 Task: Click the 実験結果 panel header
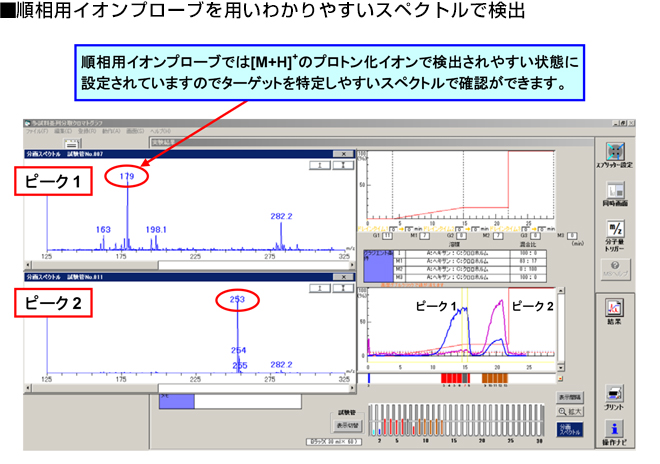(371, 142)
